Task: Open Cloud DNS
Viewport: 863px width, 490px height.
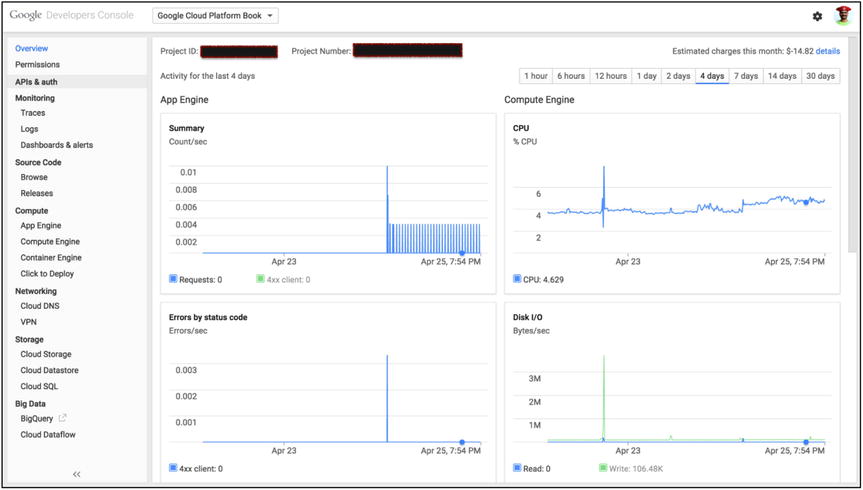Action: coord(40,306)
